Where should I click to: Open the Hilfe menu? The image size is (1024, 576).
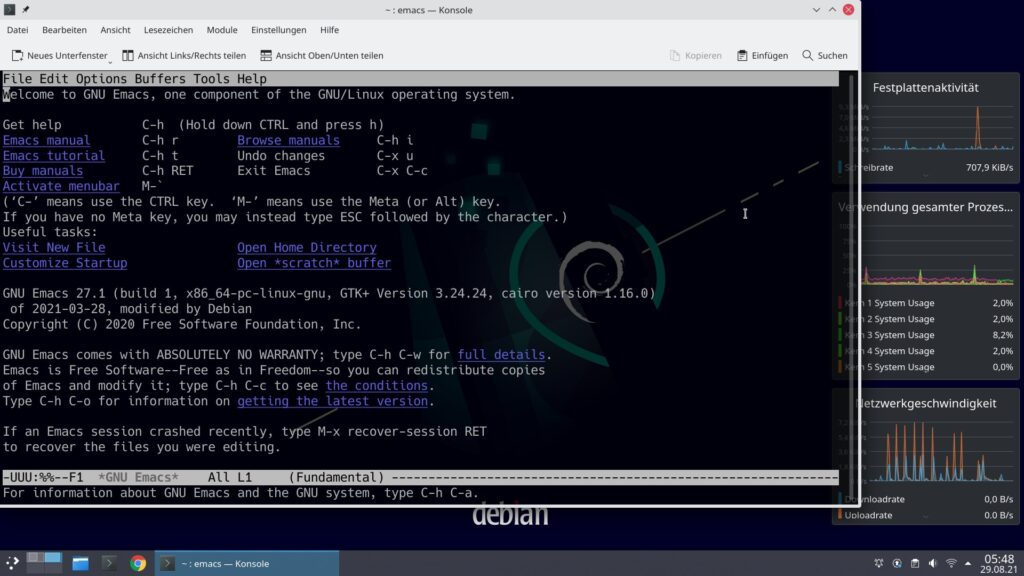pyautogui.click(x=329, y=30)
